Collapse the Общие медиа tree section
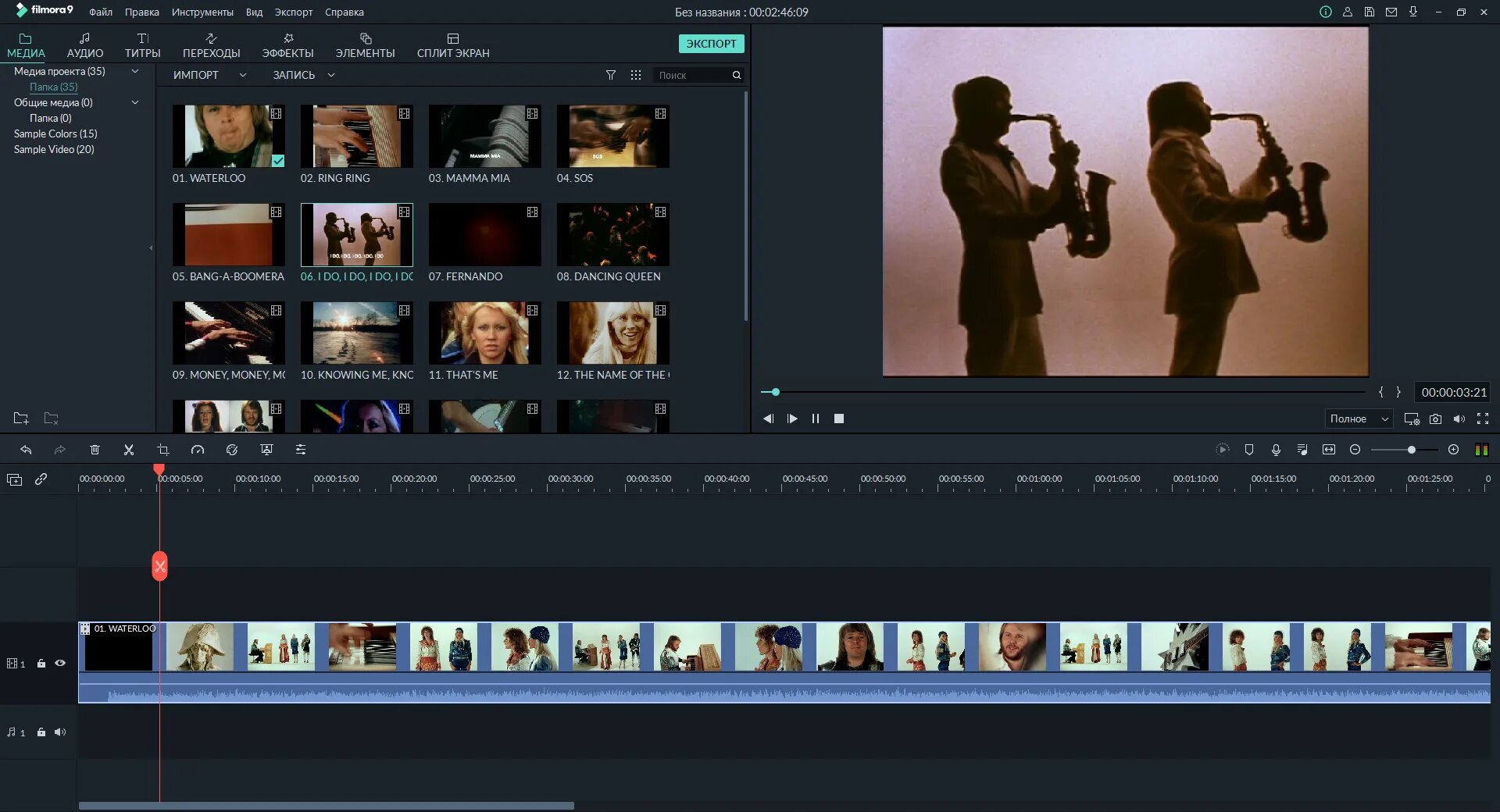The height and width of the screenshot is (812, 1500). coord(135,102)
